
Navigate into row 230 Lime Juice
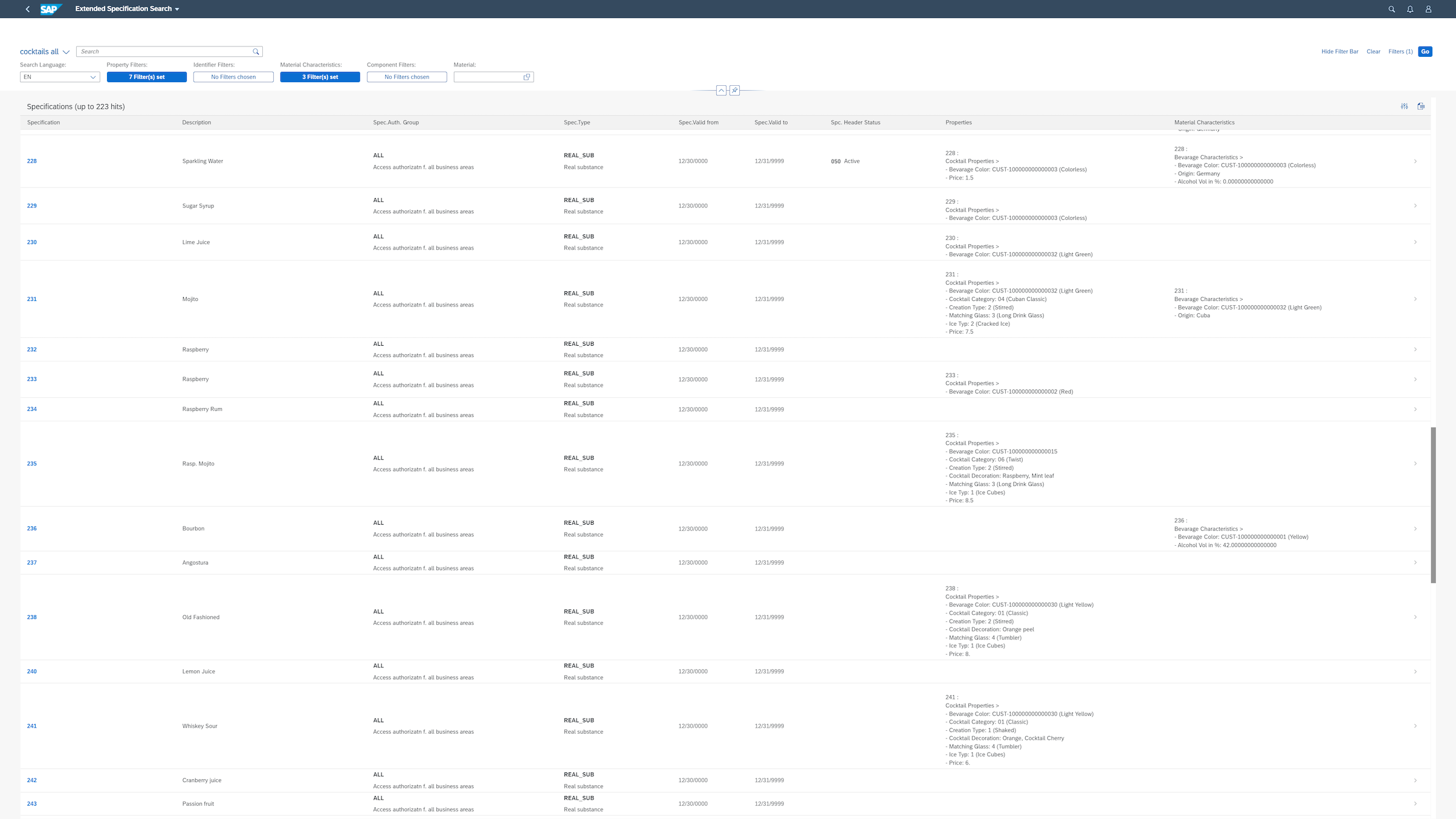[1415, 242]
